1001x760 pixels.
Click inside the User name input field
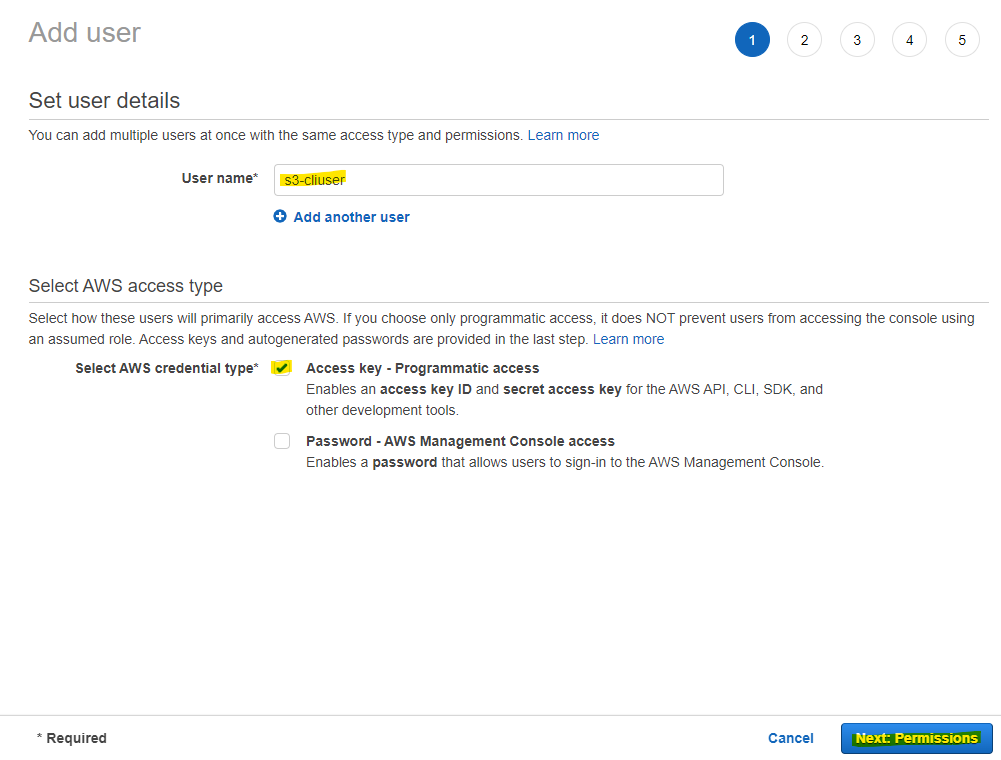coord(500,180)
